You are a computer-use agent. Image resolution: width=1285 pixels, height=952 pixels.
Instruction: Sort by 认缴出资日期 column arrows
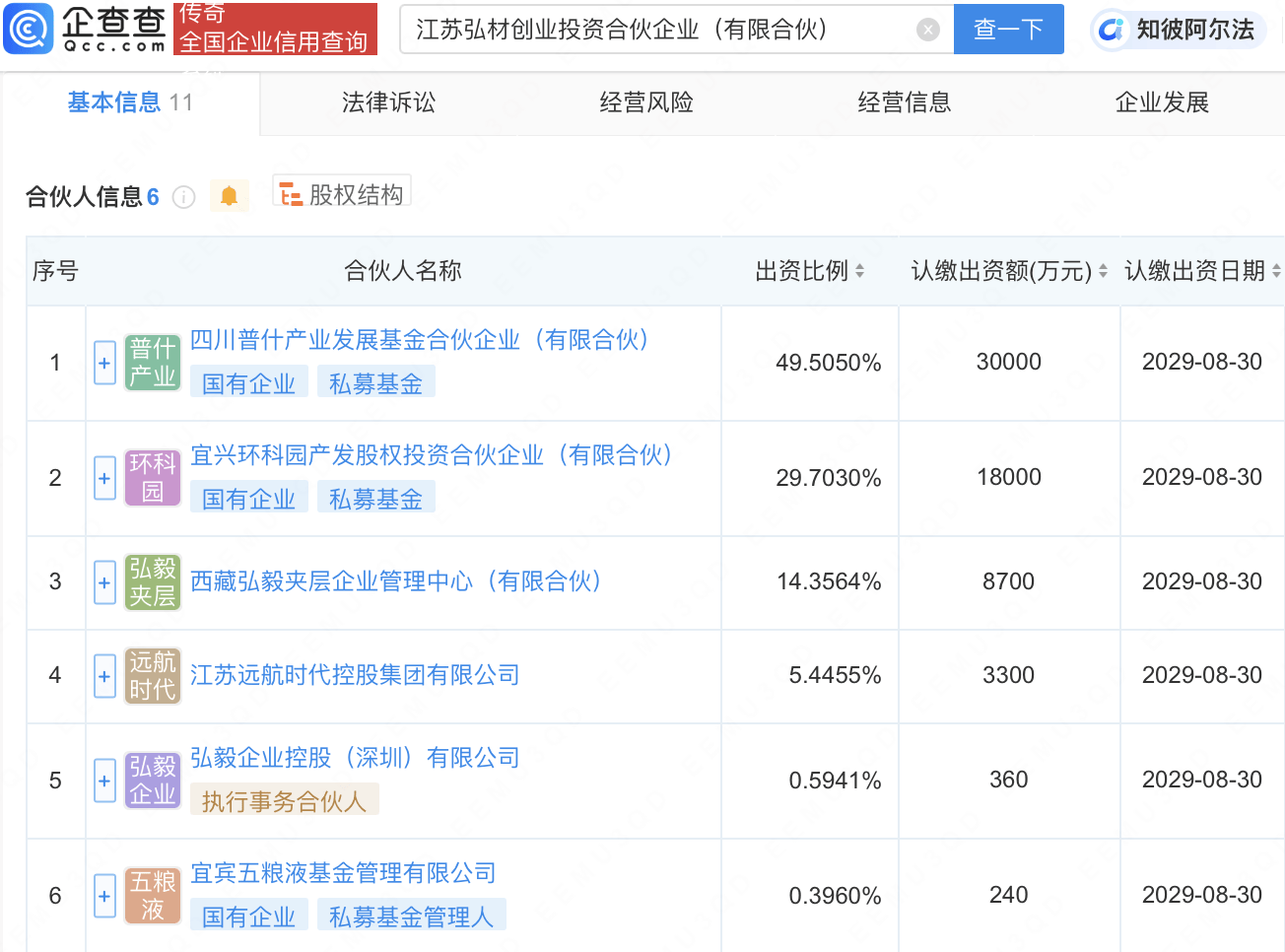tap(1276, 271)
